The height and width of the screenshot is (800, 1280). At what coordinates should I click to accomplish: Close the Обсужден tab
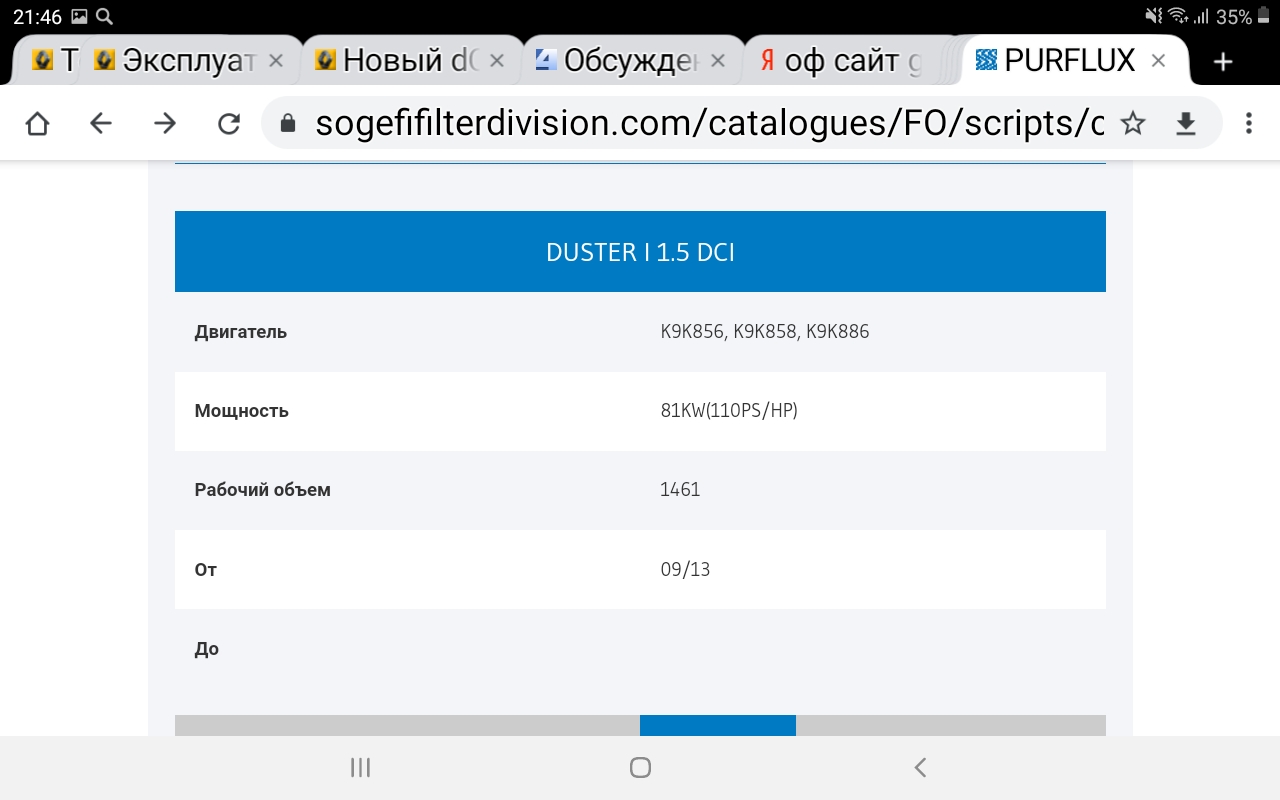[x=717, y=61]
